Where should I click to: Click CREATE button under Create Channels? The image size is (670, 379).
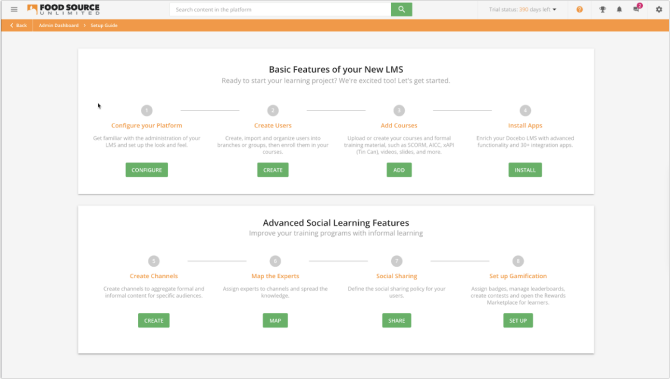tap(154, 320)
